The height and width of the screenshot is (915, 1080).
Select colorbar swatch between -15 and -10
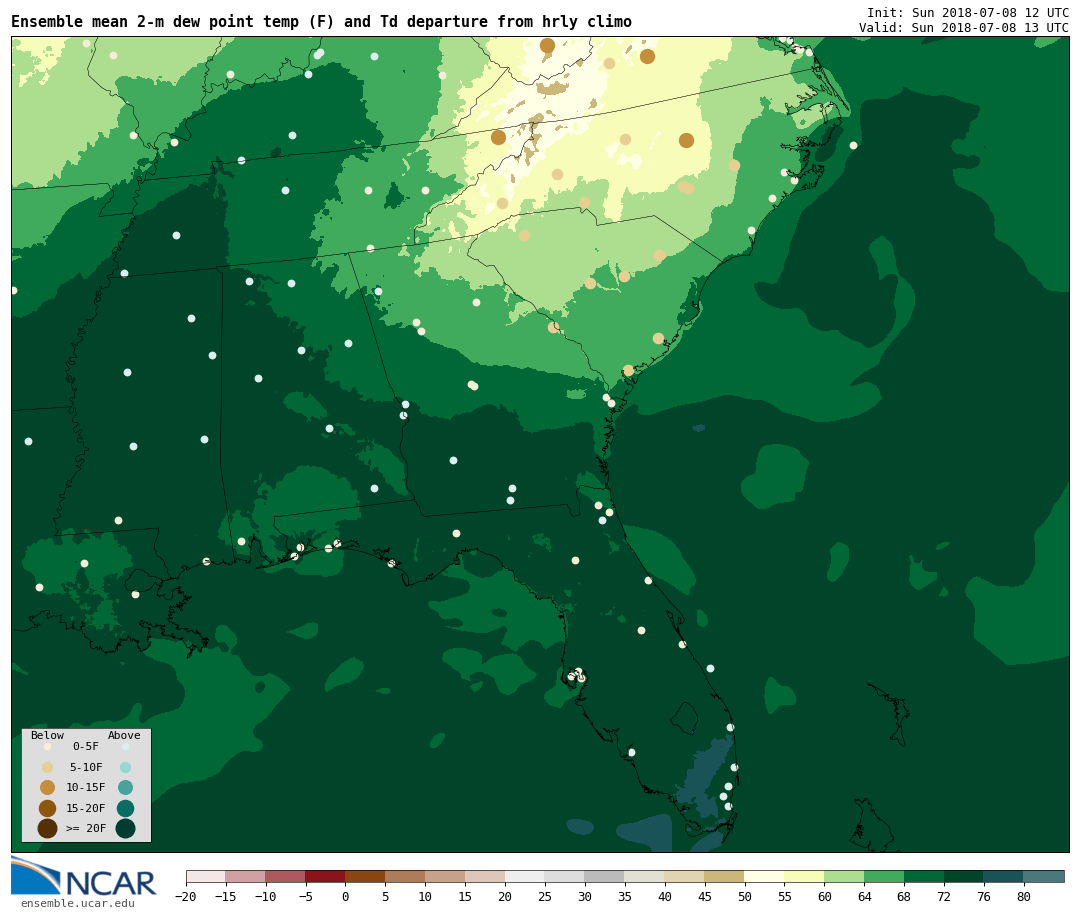pos(246,877)
